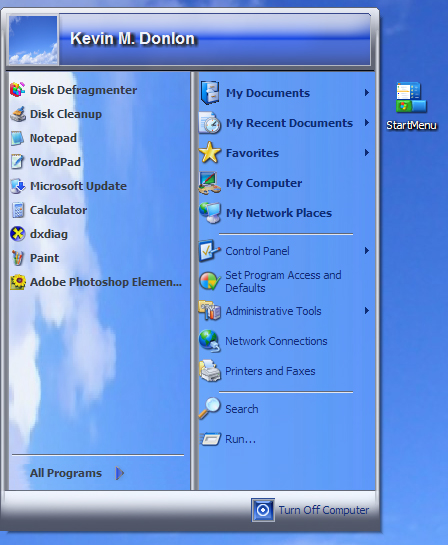Expand the All Programs arrow

(x=120, y=473)
